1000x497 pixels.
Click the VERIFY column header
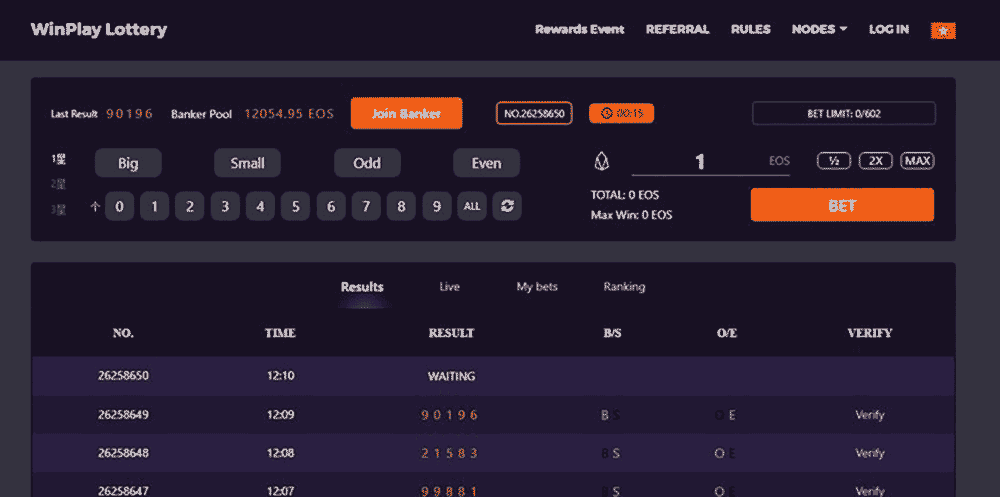click(x=870, y=333)
